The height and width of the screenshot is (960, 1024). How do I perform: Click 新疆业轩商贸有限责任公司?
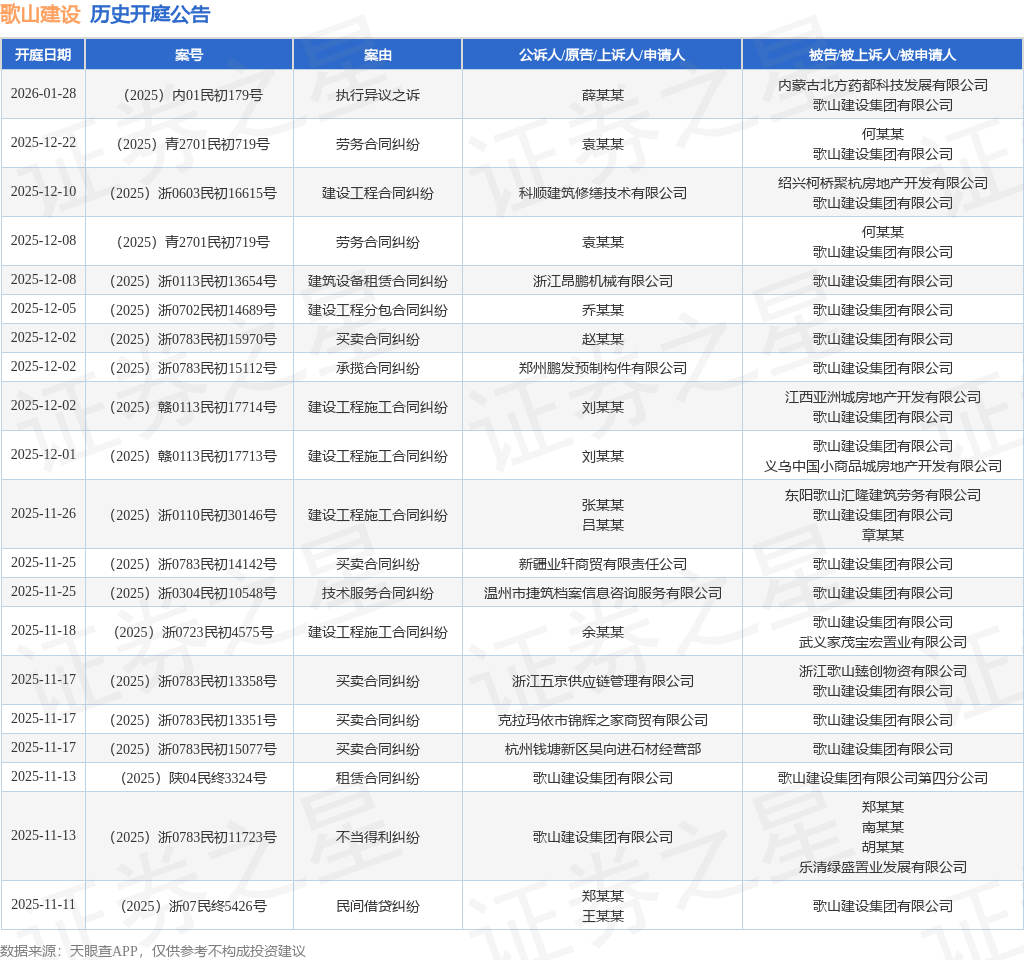[602, 564]
